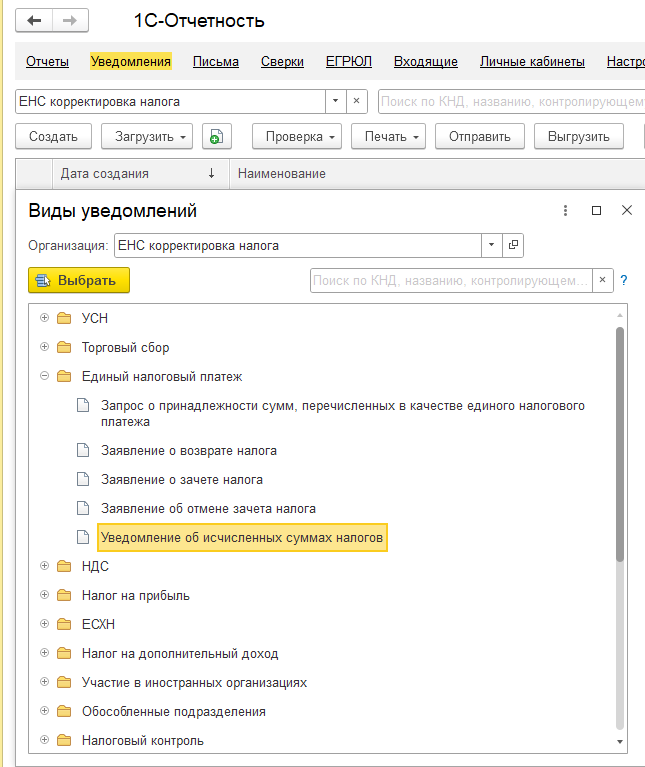Open help question mark in dialog
Viewport: 645px width, 767px height.
(x=623, y=280)
